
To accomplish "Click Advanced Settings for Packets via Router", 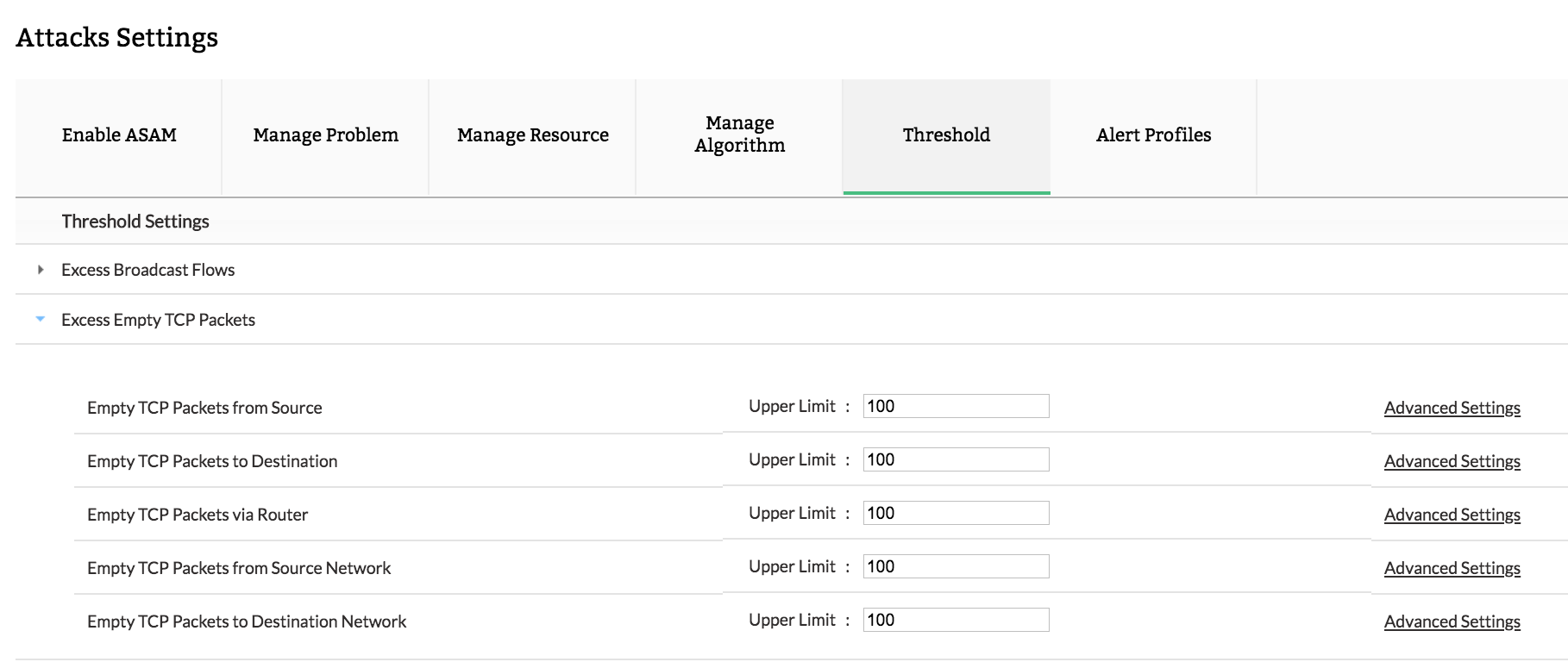I will pyautogui.click(x=1452, y=515).
